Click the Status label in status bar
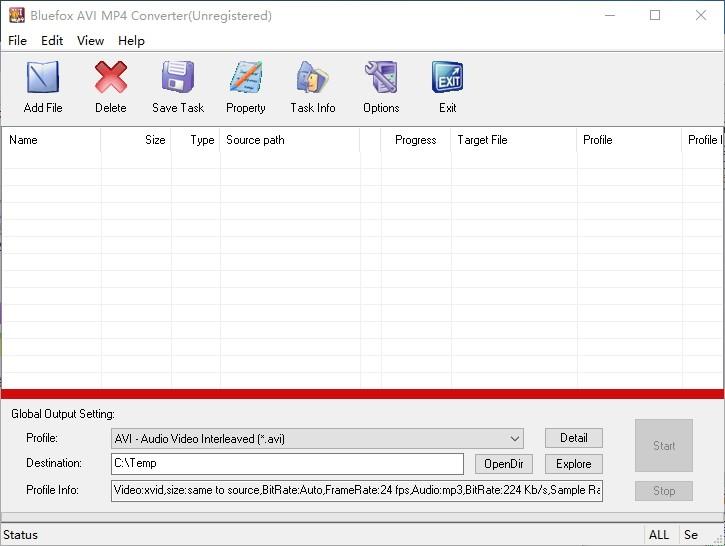 [20, 535]
